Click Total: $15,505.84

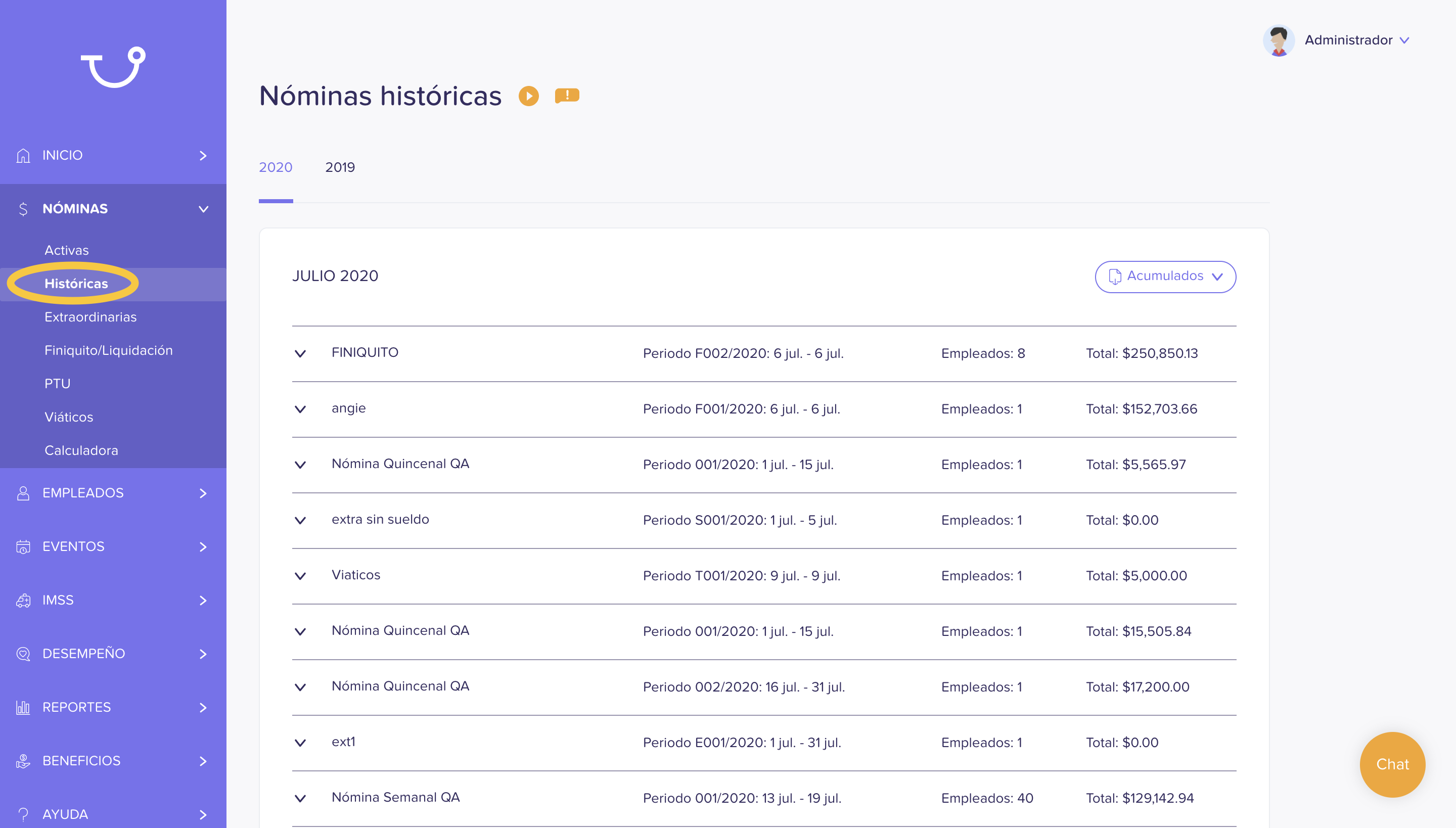[x=1138, y=631]
